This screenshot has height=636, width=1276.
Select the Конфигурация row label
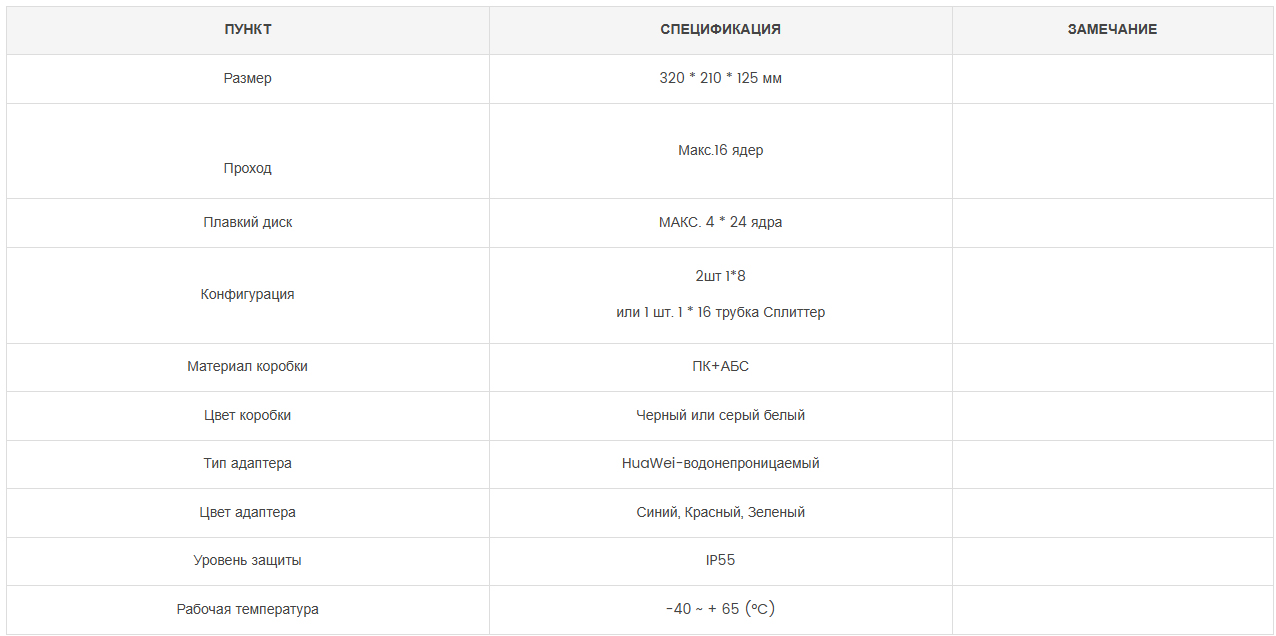tap(247, 294)
